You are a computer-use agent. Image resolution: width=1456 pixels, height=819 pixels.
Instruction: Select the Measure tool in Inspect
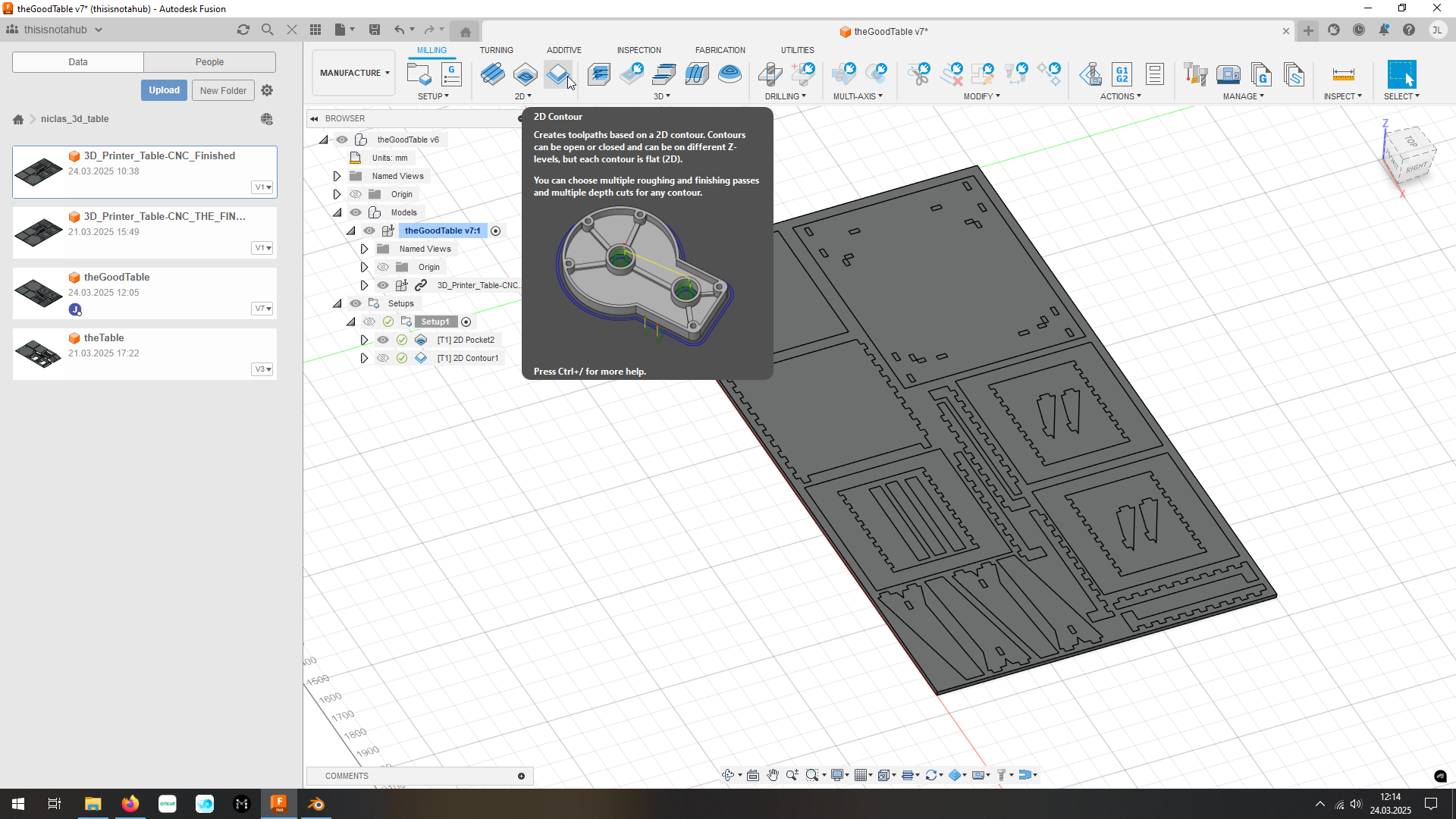pyautogui.click(x=1343, y=74)
